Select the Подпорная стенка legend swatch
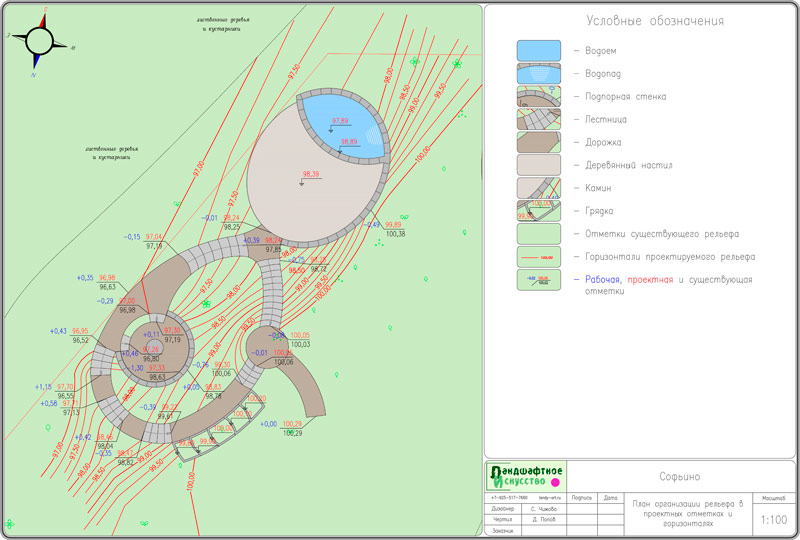 coord(539,96)
